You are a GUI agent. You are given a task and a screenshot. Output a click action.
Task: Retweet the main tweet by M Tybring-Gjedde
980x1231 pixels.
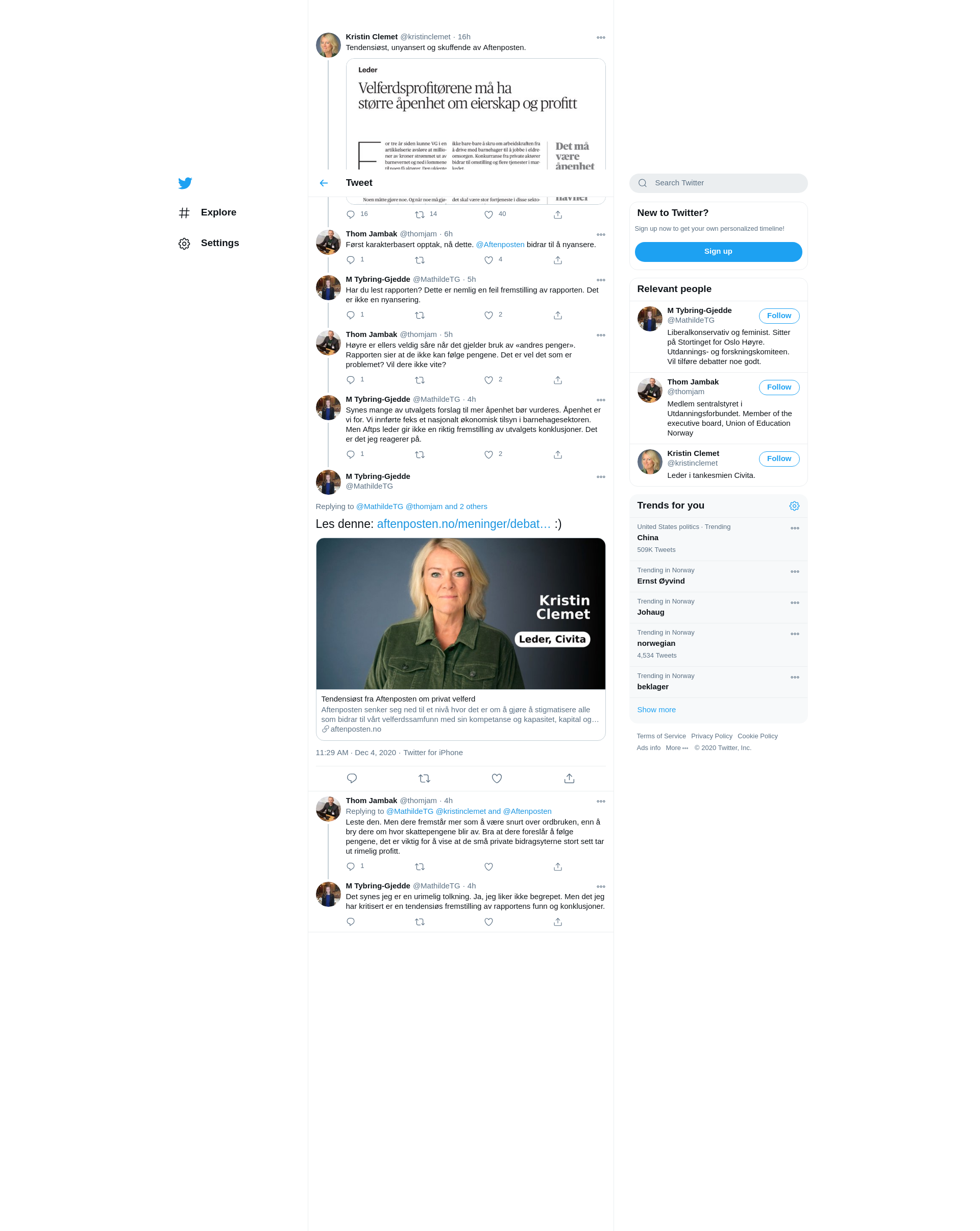click(424, 778)
